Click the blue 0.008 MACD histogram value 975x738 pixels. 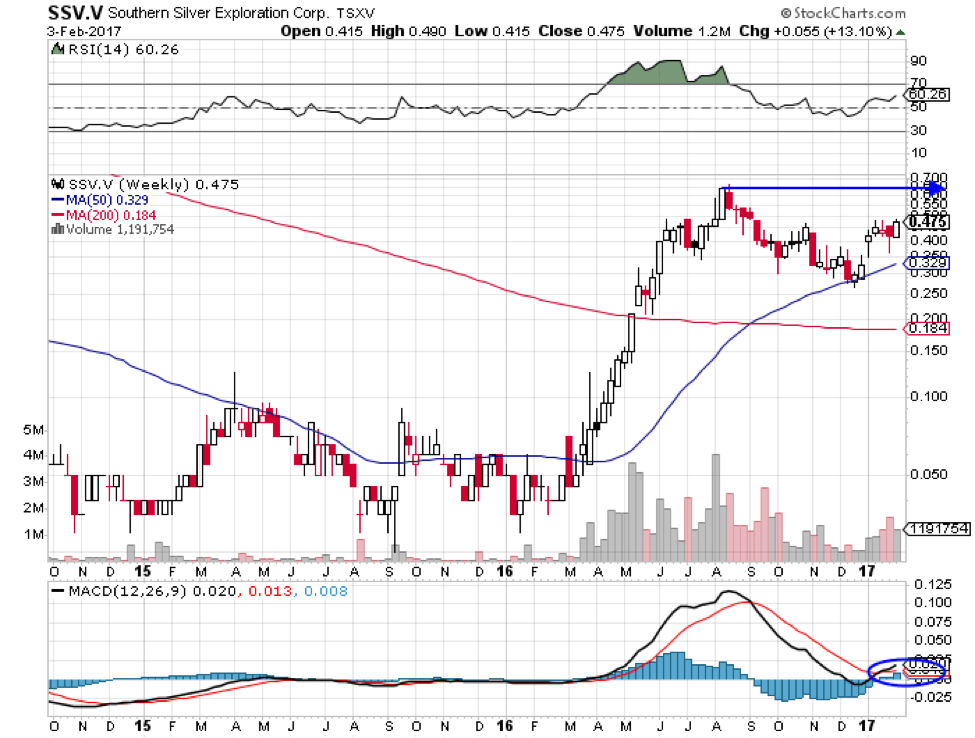tap(326, 591)
